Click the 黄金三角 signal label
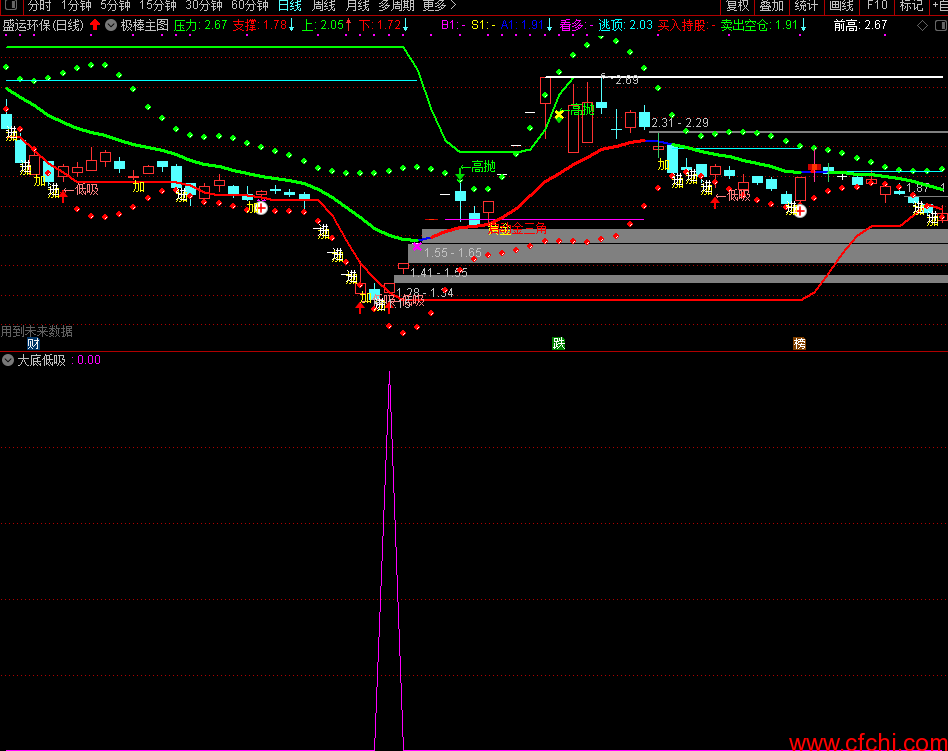 point(517,229)
